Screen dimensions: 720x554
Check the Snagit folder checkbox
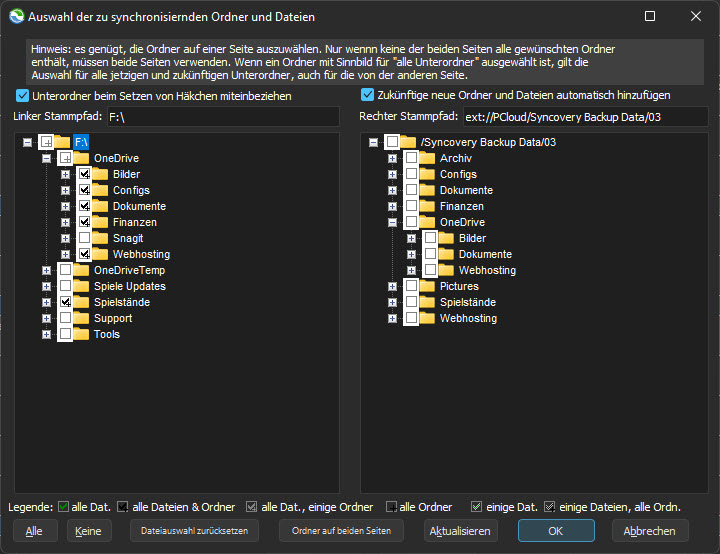click(84, 238)
